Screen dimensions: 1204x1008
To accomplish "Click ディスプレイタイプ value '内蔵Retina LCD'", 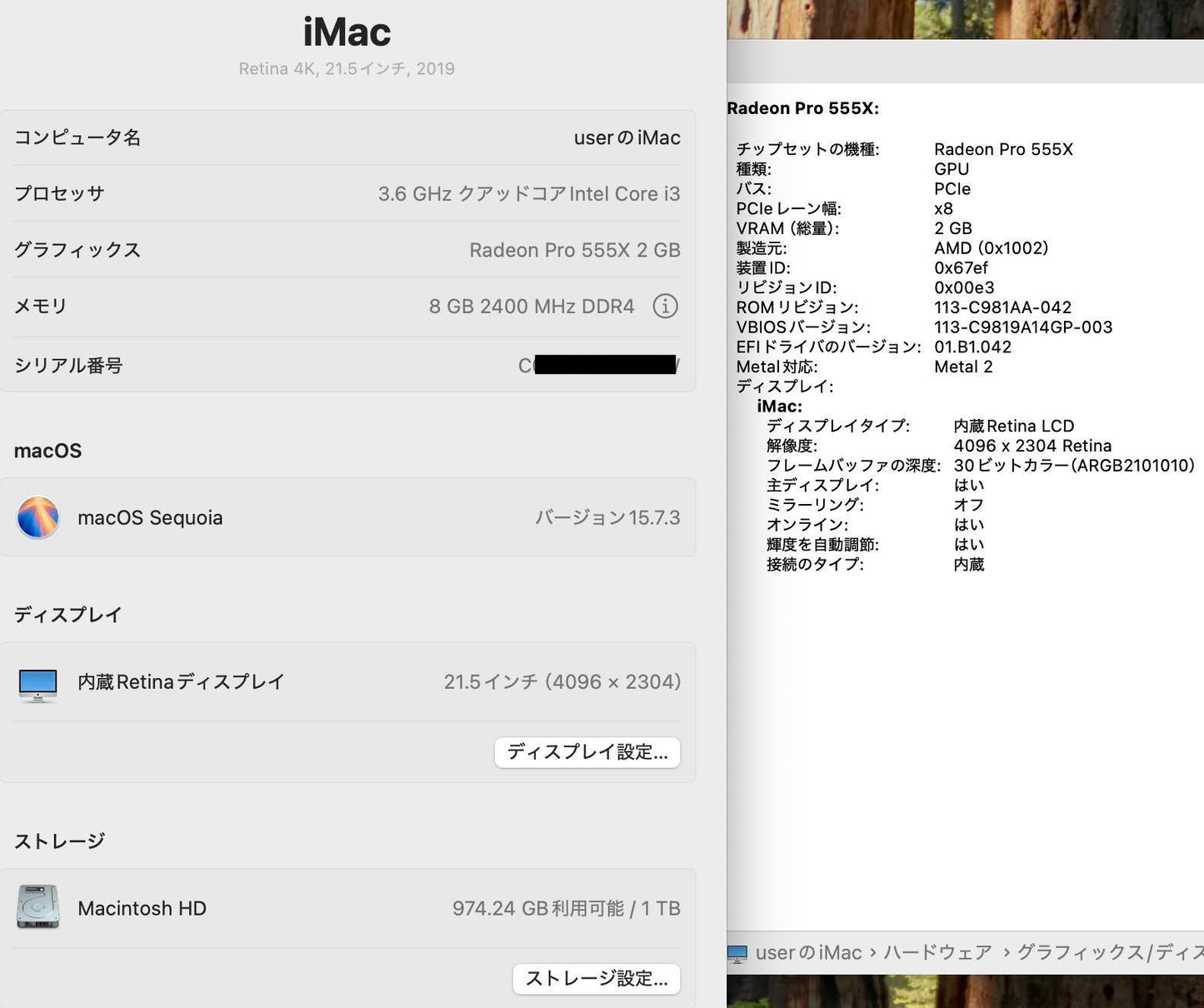I will (1014, 426).
